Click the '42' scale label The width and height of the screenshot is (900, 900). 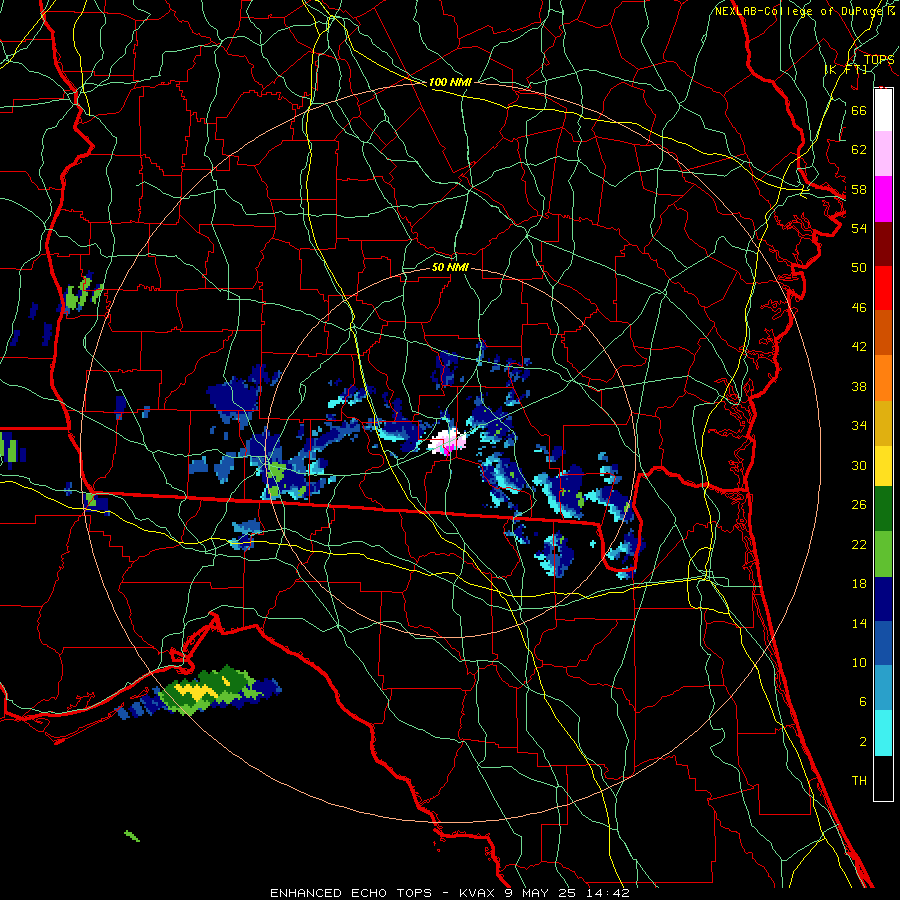859,347
